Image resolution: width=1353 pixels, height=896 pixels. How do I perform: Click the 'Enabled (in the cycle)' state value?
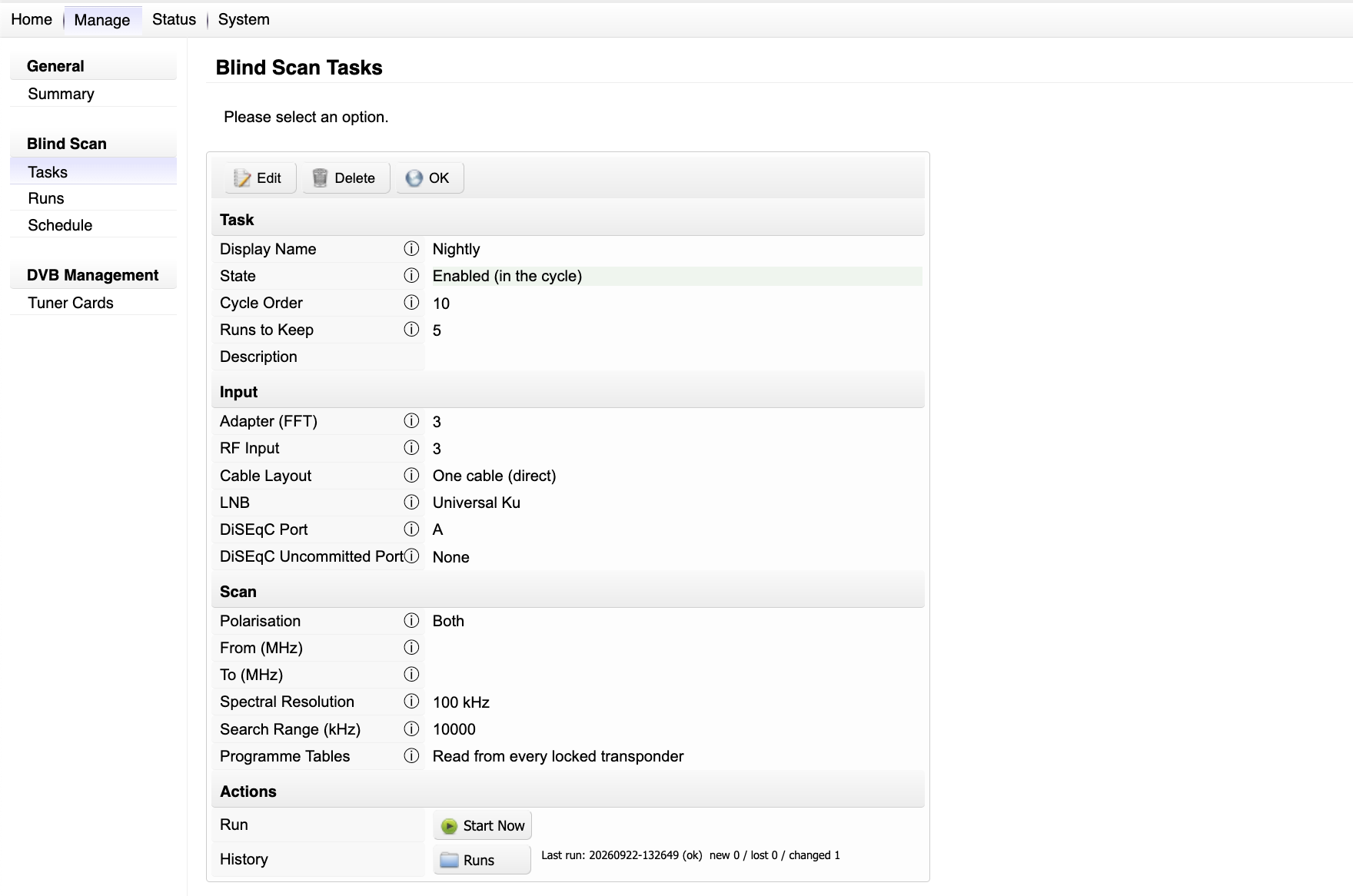pyautogui.click(x=507, y=276)
